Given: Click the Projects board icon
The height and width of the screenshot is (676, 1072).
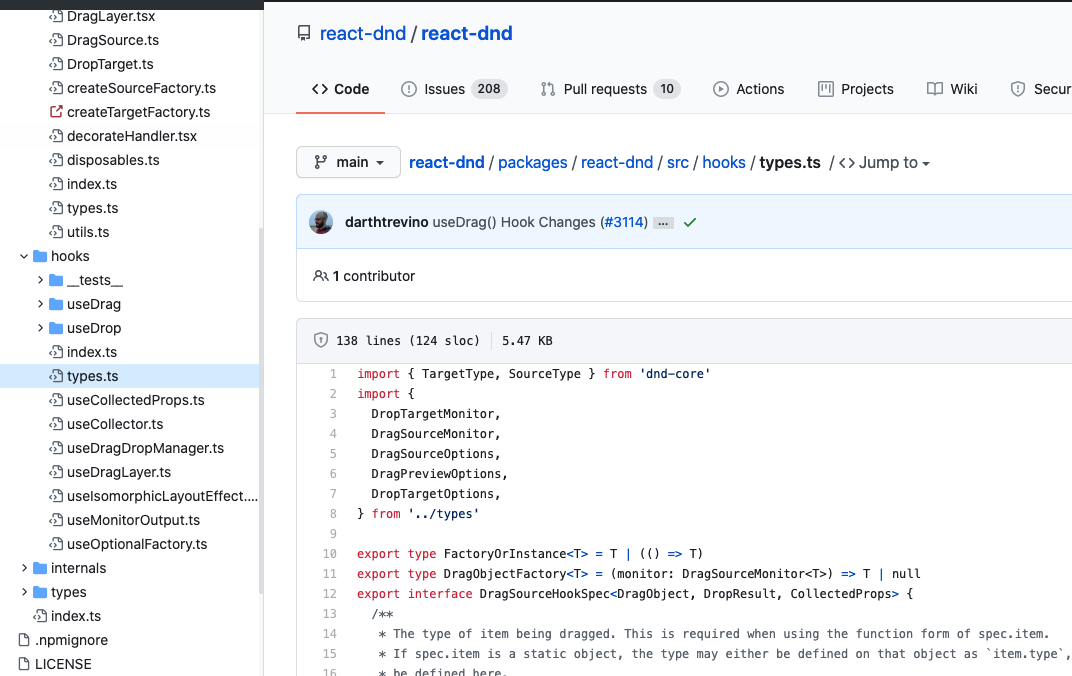Looking at the screenshot, I should pos(826,89).
